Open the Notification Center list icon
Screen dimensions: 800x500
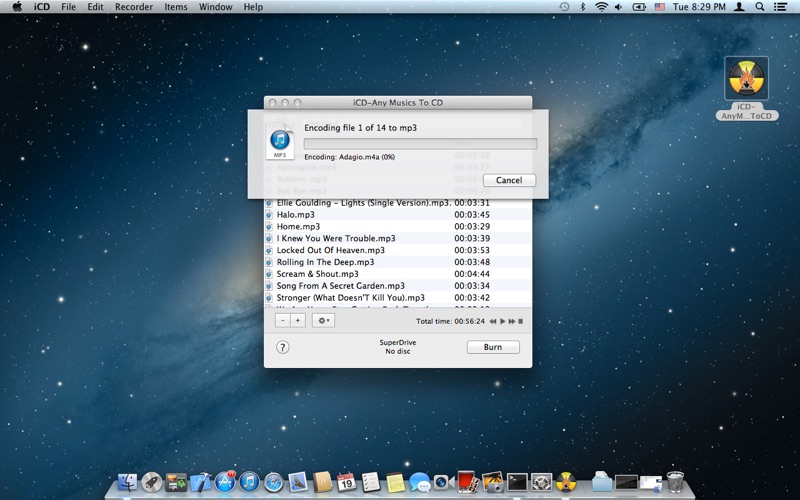780,7
